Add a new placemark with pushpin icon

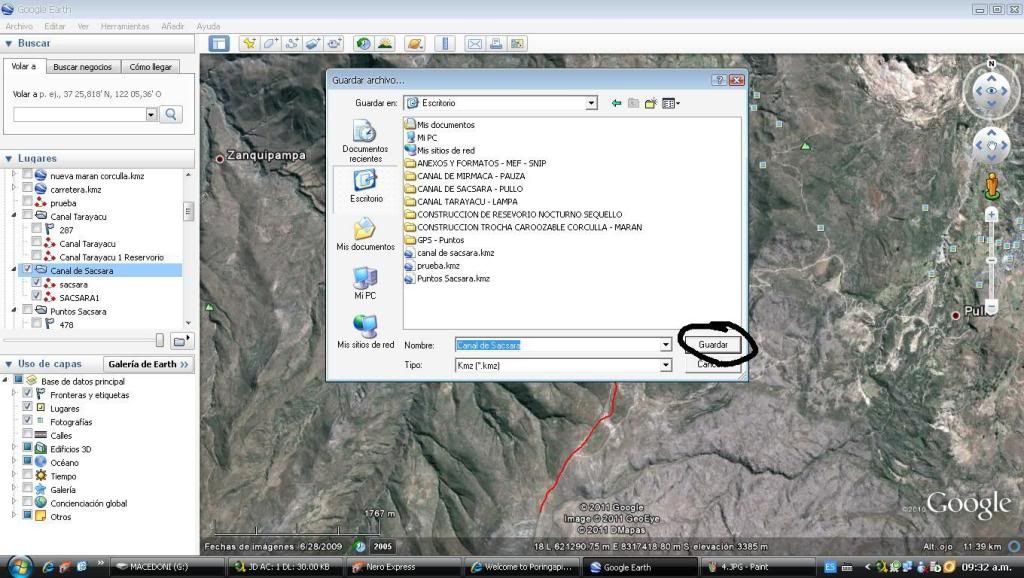pos(249,44)
